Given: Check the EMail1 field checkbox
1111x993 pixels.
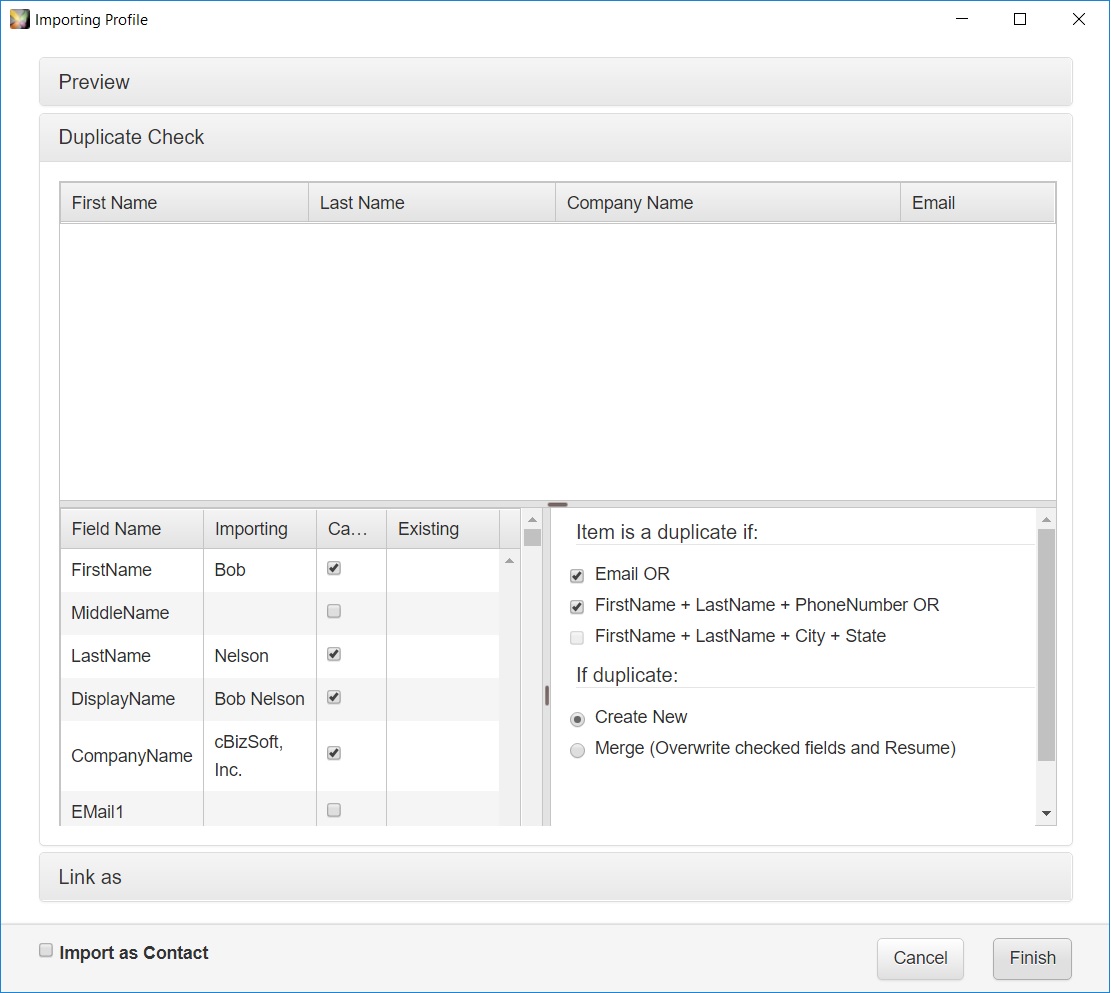Looking at the screenshot, I should [334, 810].
